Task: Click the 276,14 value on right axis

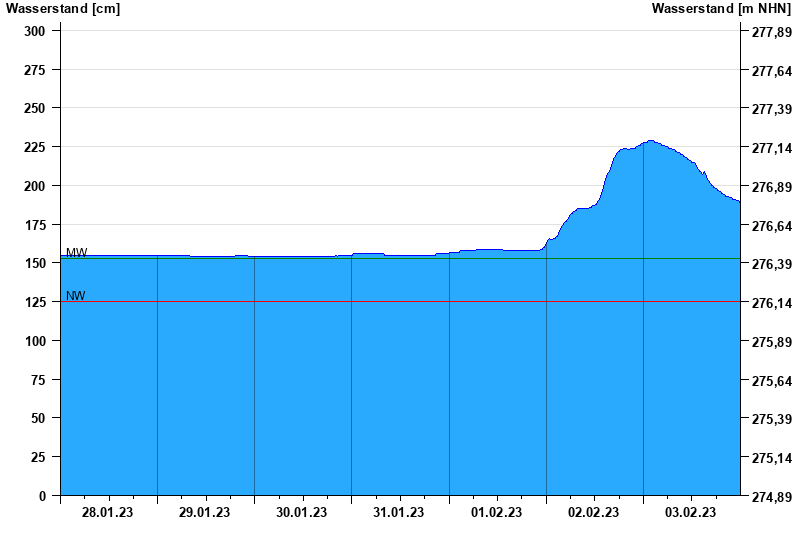Action: pyautogui.click(x=772, y=303)
